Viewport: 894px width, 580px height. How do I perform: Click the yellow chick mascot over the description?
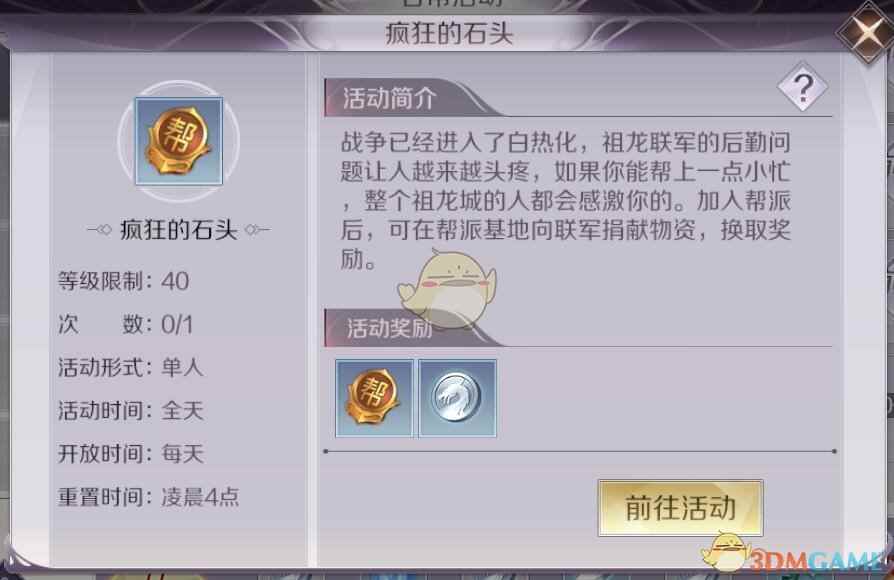pyautogui.click(x=448, y=289)
